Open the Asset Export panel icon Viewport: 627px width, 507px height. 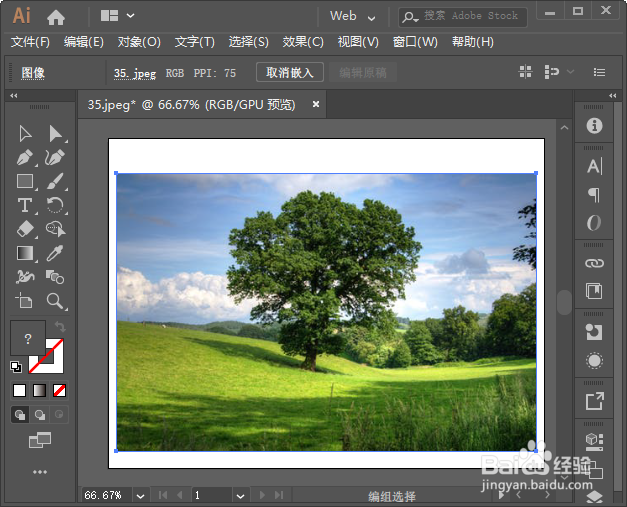[594, 401]
